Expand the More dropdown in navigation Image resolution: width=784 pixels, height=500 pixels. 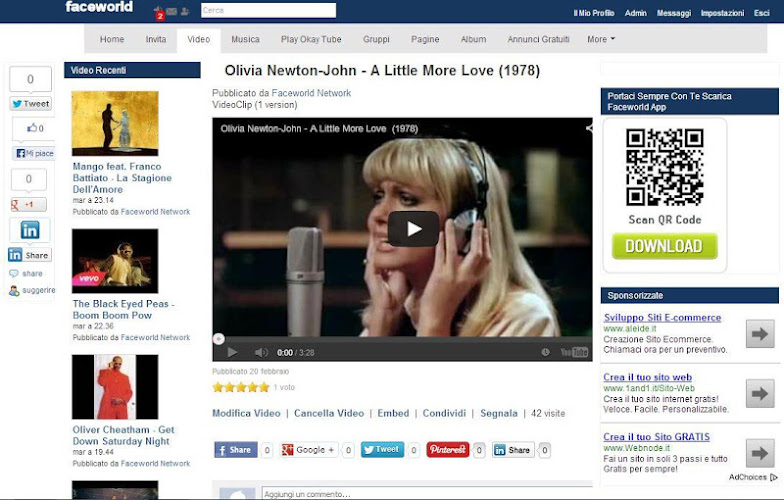point(601,39)
